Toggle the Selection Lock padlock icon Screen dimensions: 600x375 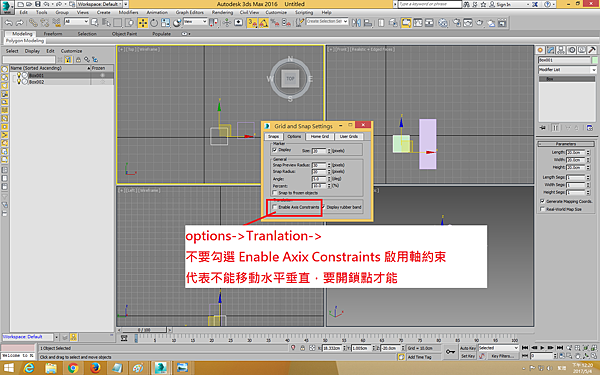(302, 348)
